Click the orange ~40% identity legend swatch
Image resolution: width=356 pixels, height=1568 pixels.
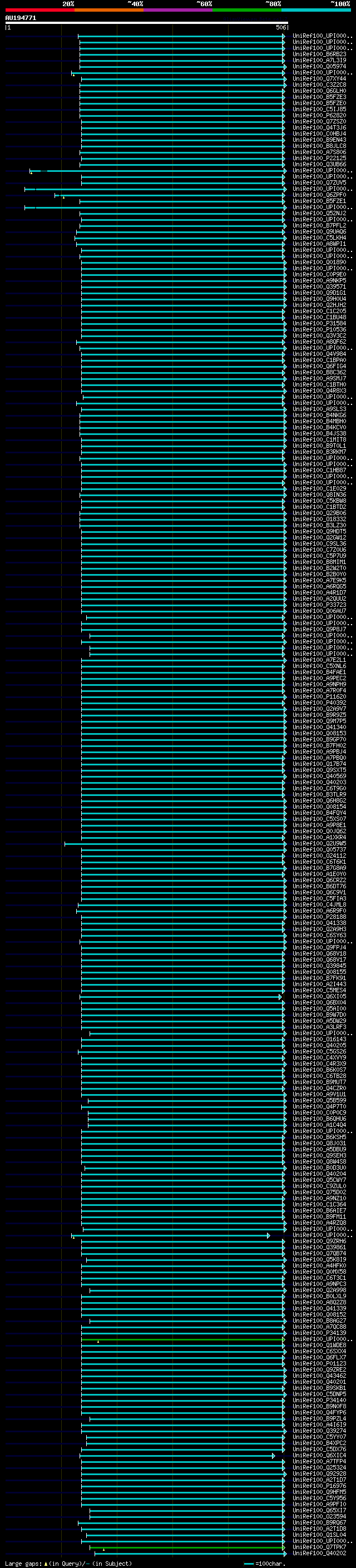[x=109, y=10]
